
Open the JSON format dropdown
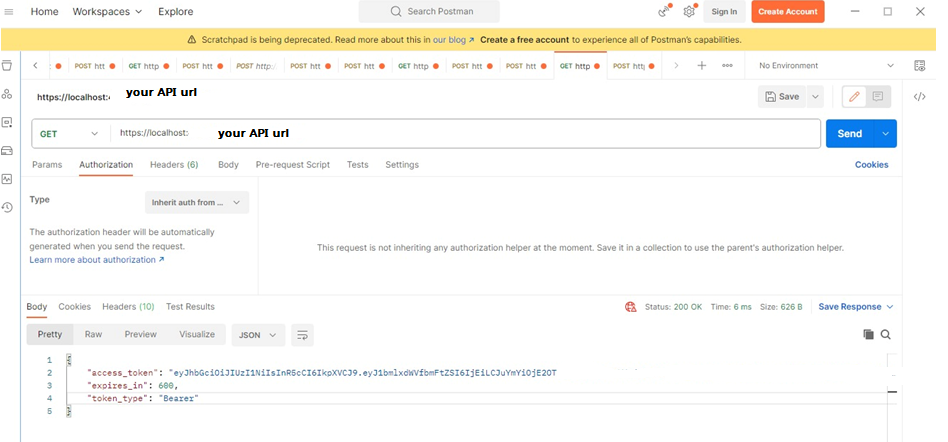click(258, 334)
